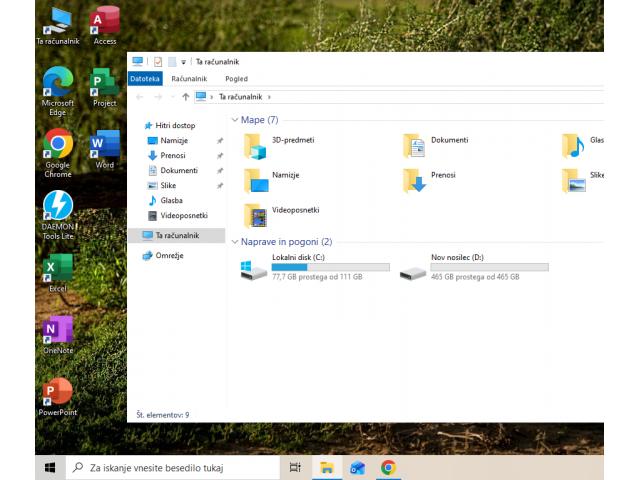Open the Datoteka menu
Viewport: 640px width, 480px height.
pos(145,78)
